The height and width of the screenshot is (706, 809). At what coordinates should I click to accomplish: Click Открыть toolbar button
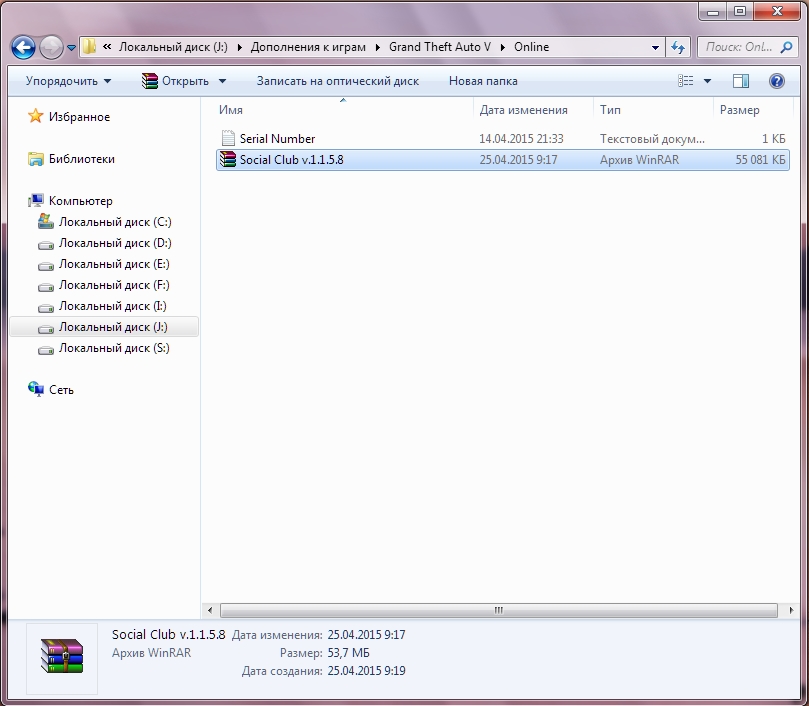tap(175, 81)
